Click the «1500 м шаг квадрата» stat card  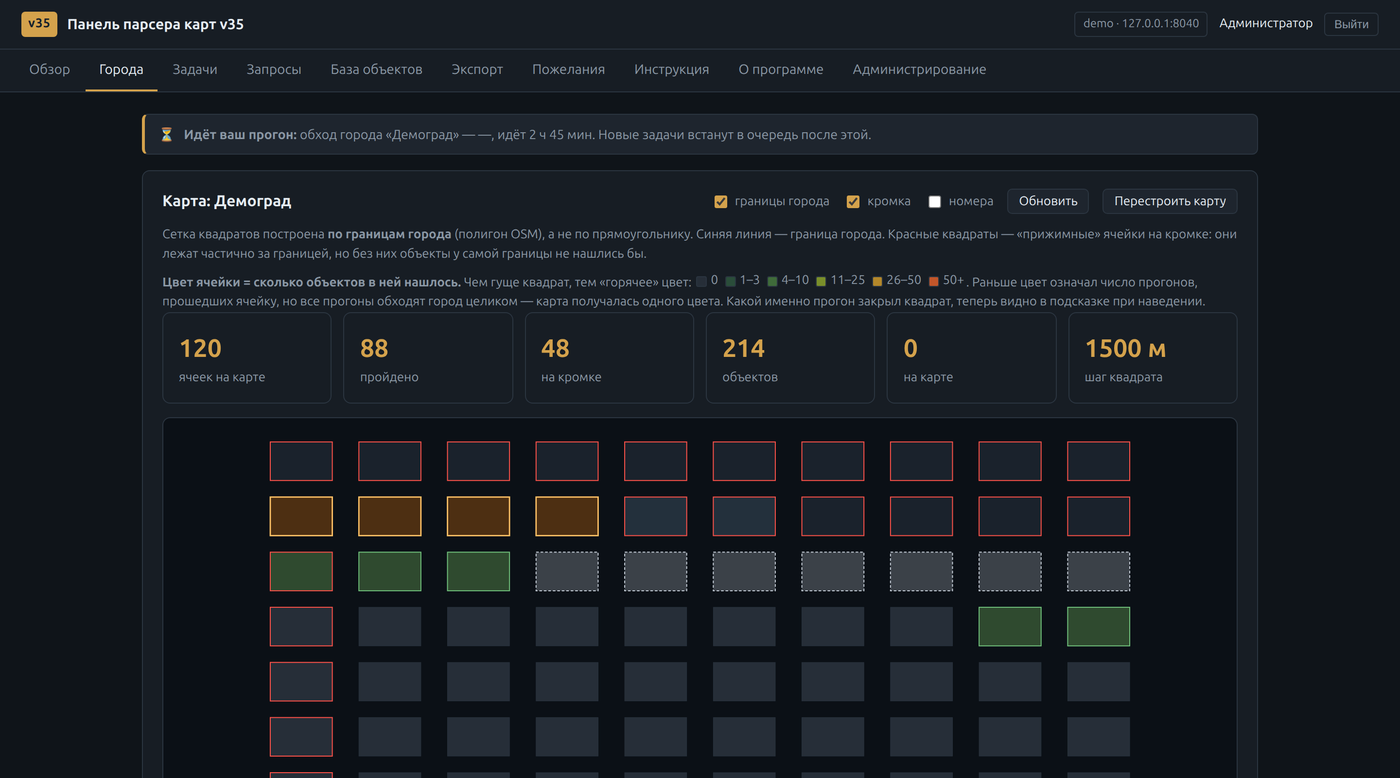pyautogui.click(x=1153, y=358)
